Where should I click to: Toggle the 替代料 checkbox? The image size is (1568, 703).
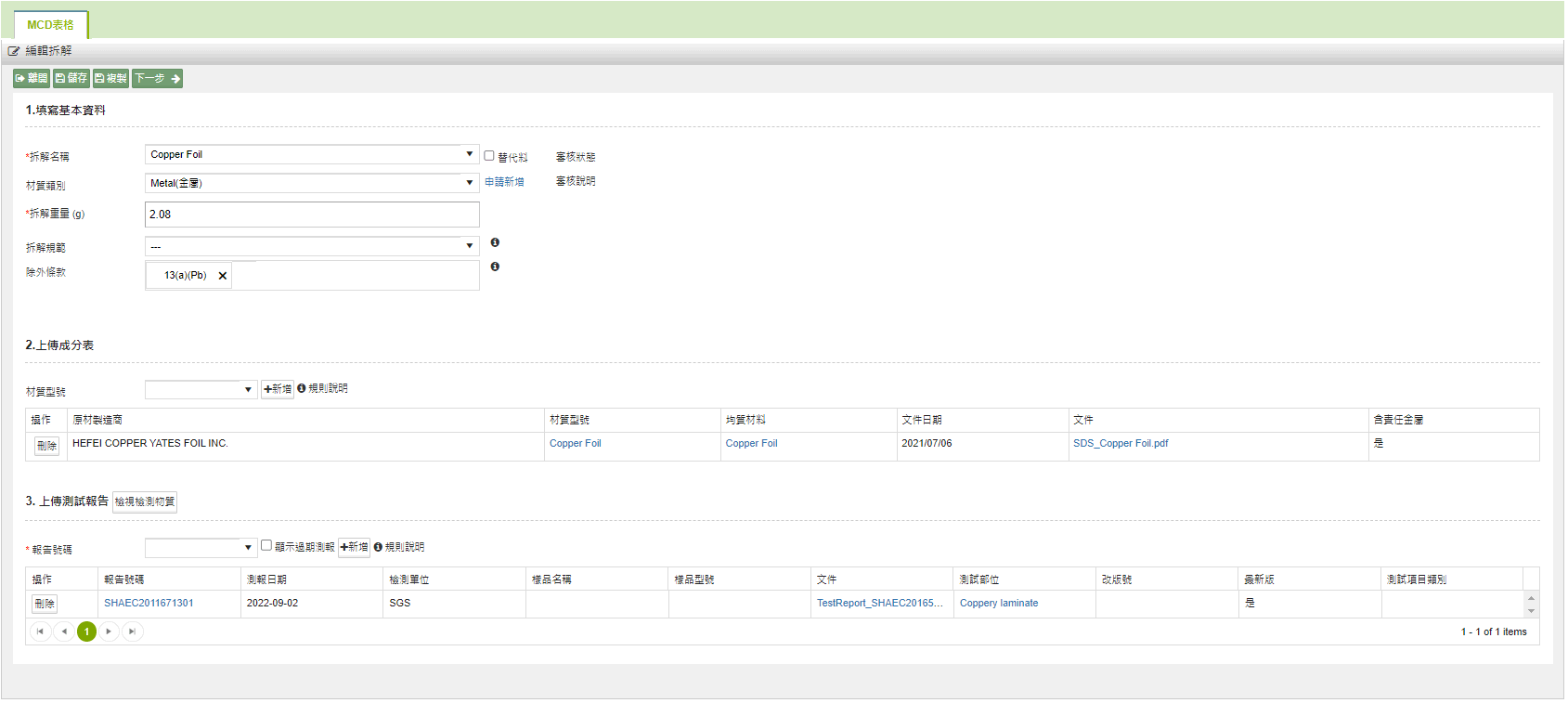tap(489, 156)
